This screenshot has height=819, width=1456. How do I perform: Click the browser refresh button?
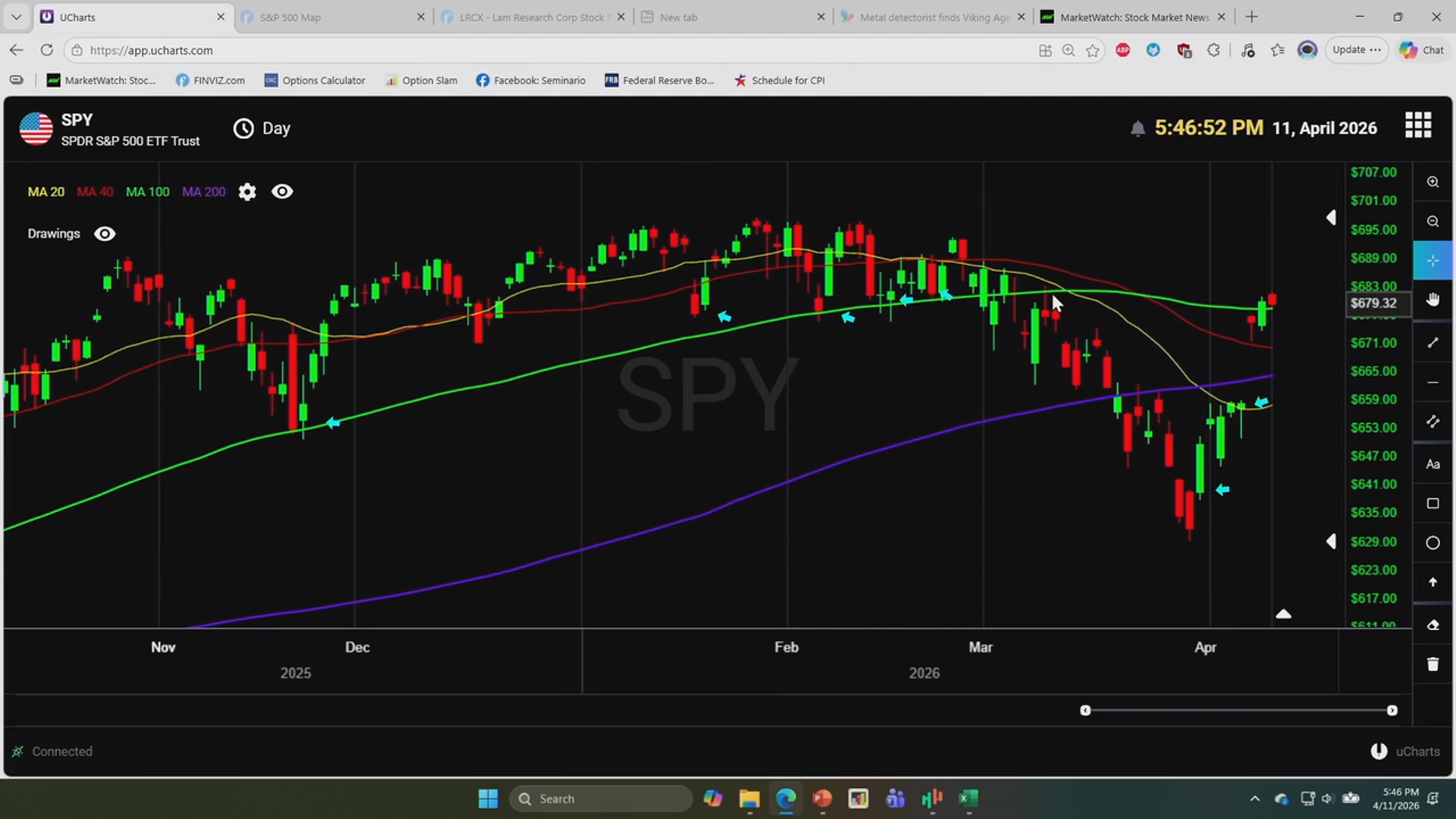point(47,50)
